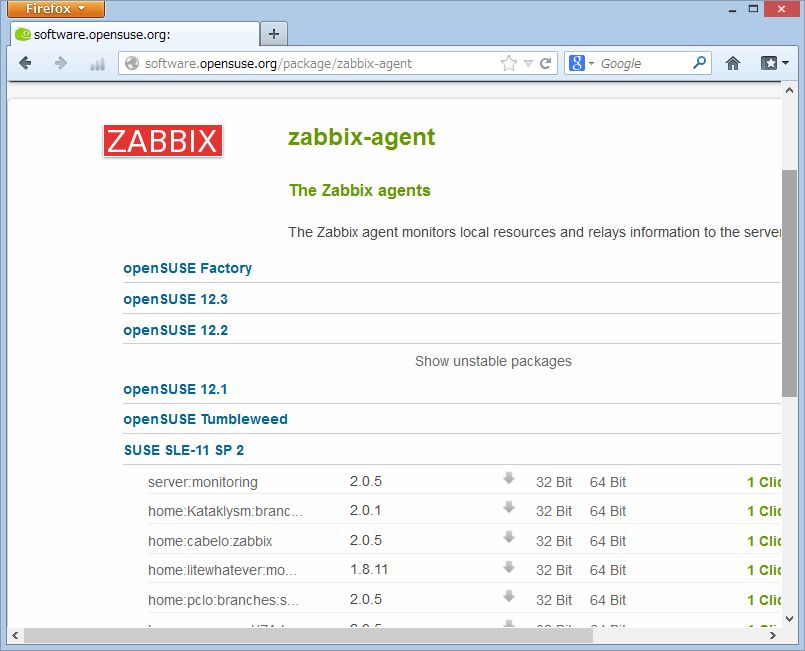Click 1 Click Install for server:monitoring
The image size is (805, 651).
764,482
